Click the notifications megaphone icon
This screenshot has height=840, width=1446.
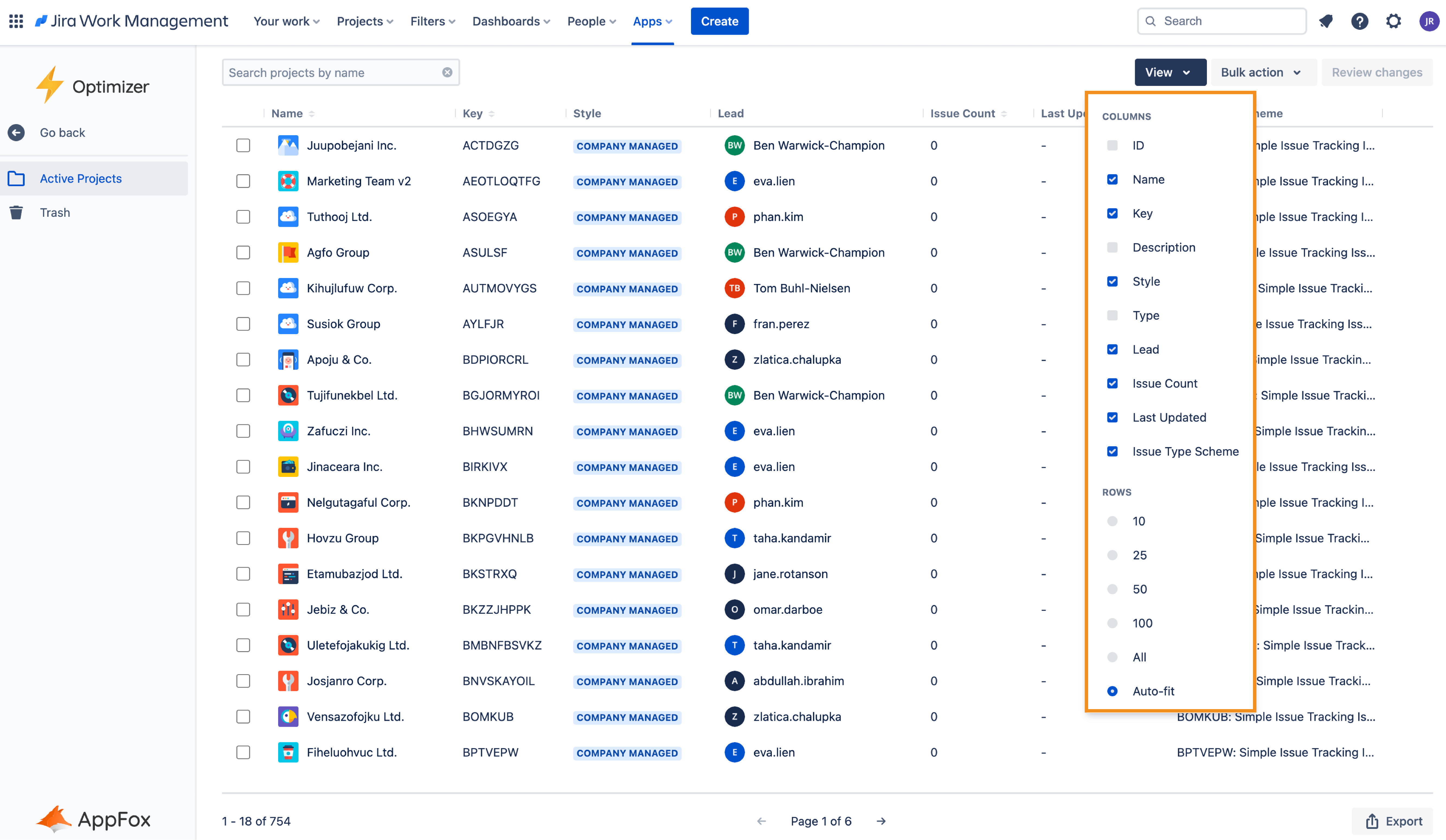(1326, 21)
